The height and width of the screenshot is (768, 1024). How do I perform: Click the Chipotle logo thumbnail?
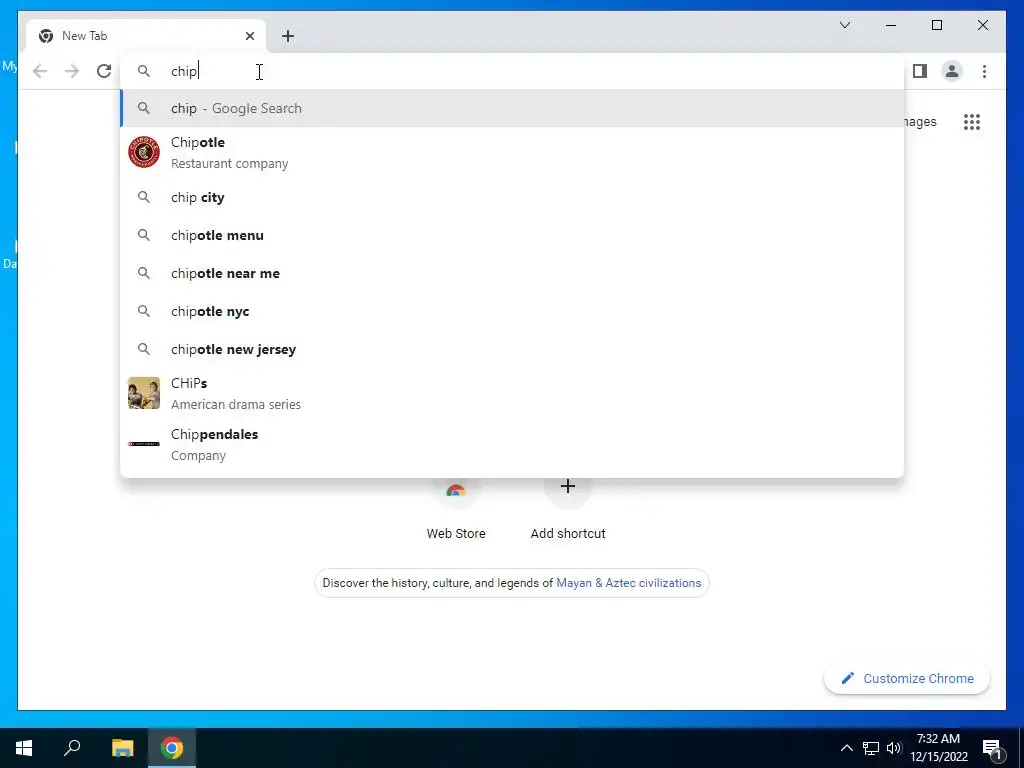point(144,152)
